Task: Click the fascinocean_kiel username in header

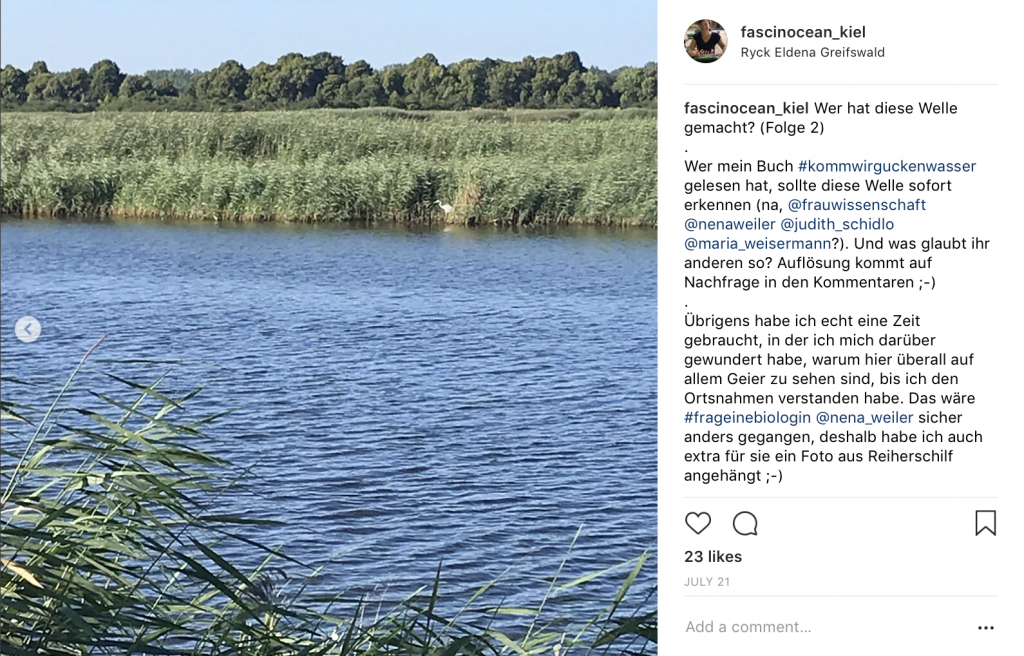Action: (x=803, y=32)
